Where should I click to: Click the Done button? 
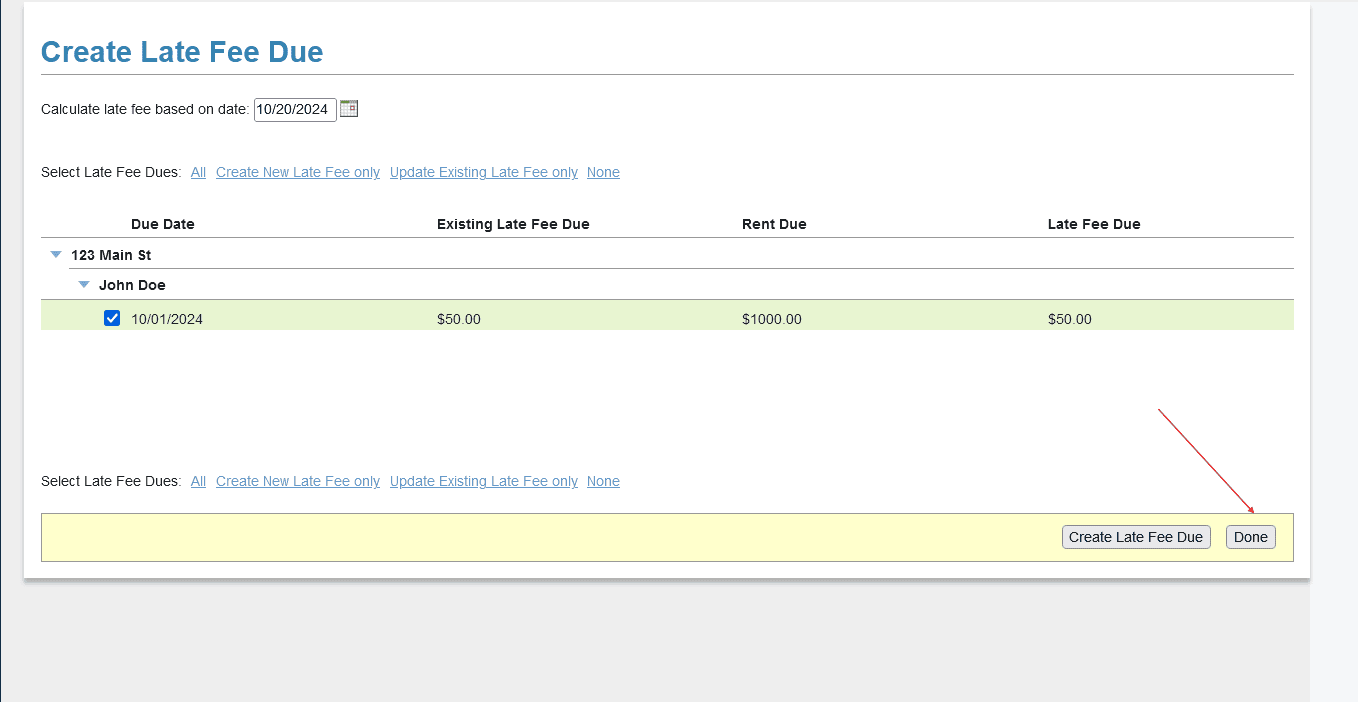coord(1250,537)
